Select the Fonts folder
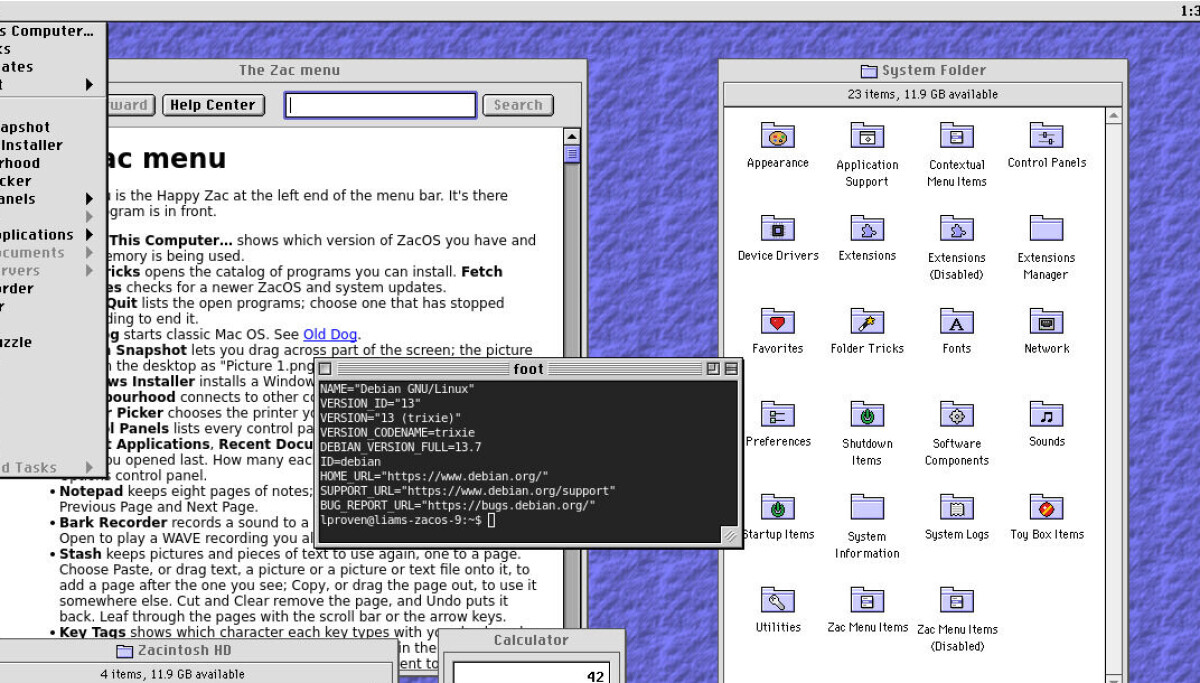This screenshot has width=1200, height=683. coord(957,321)
